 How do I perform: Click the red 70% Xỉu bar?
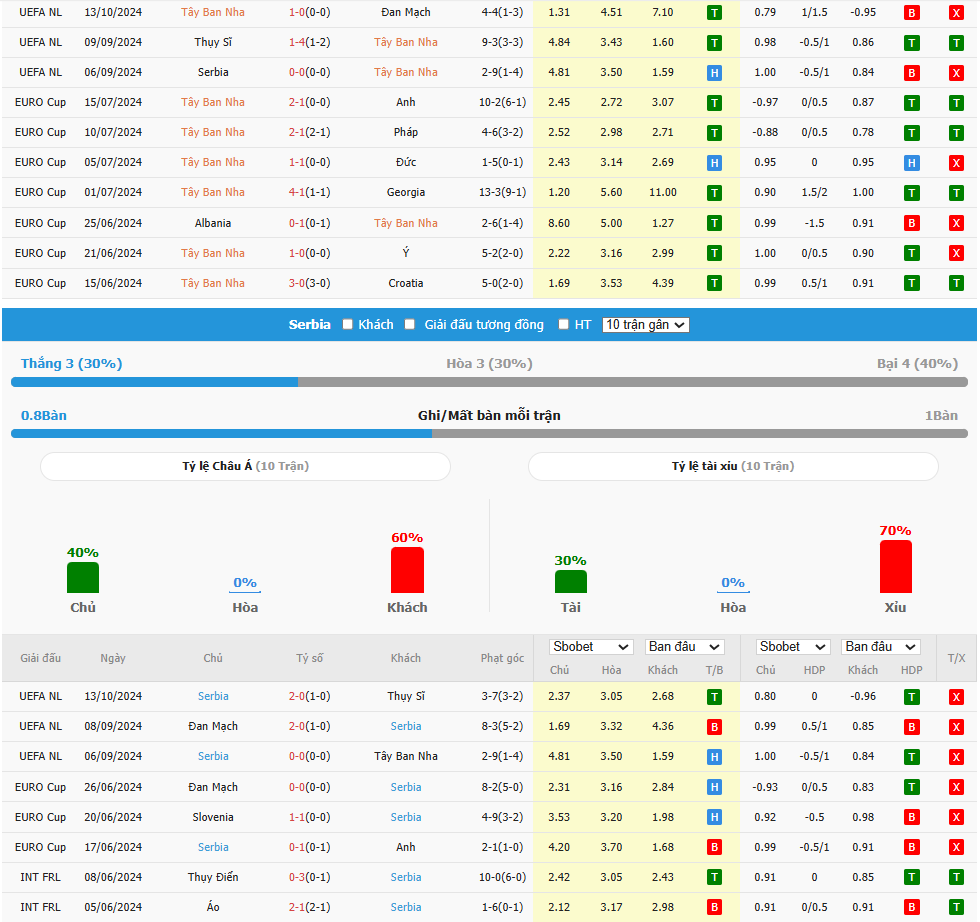click(x=896, y=566)
